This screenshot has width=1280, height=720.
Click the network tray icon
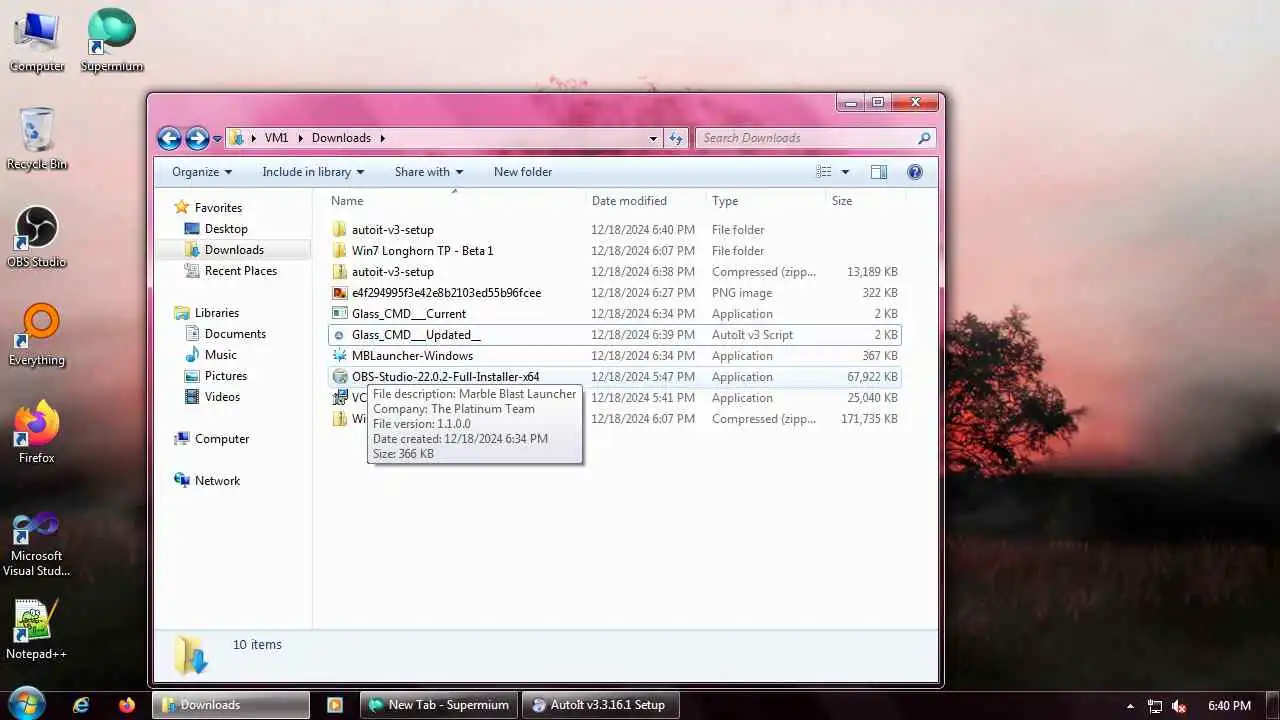point(1155,706)
